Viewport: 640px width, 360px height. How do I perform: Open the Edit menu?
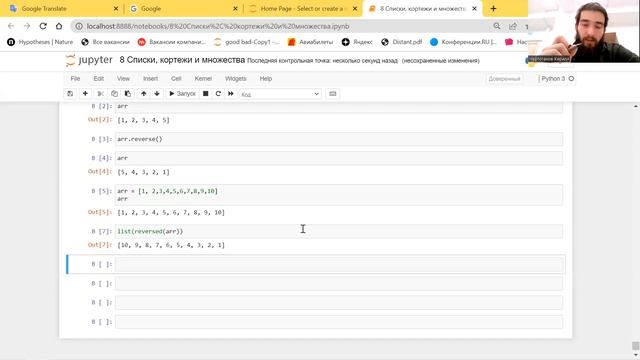point(98,79)
